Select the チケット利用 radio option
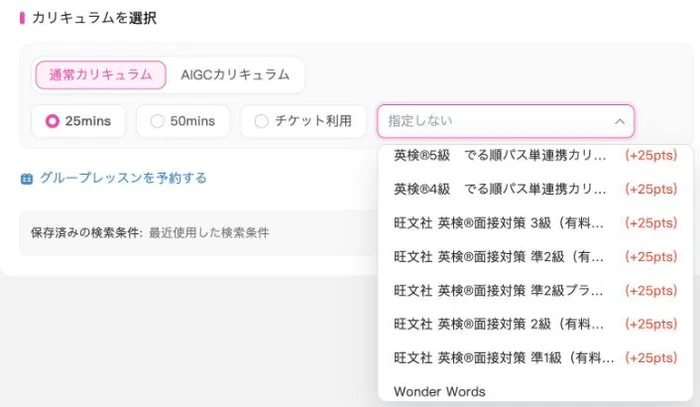The image size is (700, 407). [x=303, y=121]
